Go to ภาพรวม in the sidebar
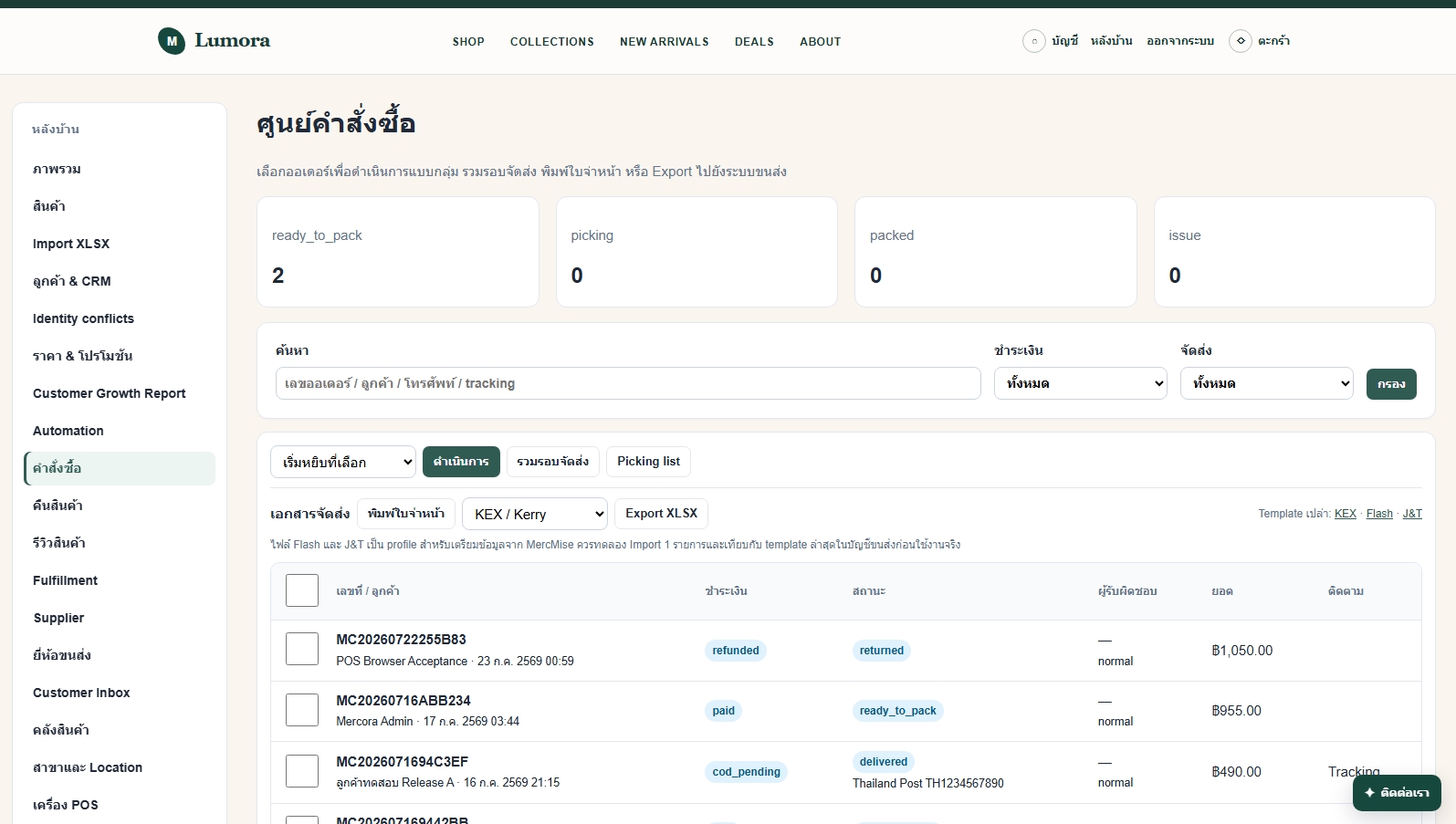 pyautogui.click(x=120, y=169)
